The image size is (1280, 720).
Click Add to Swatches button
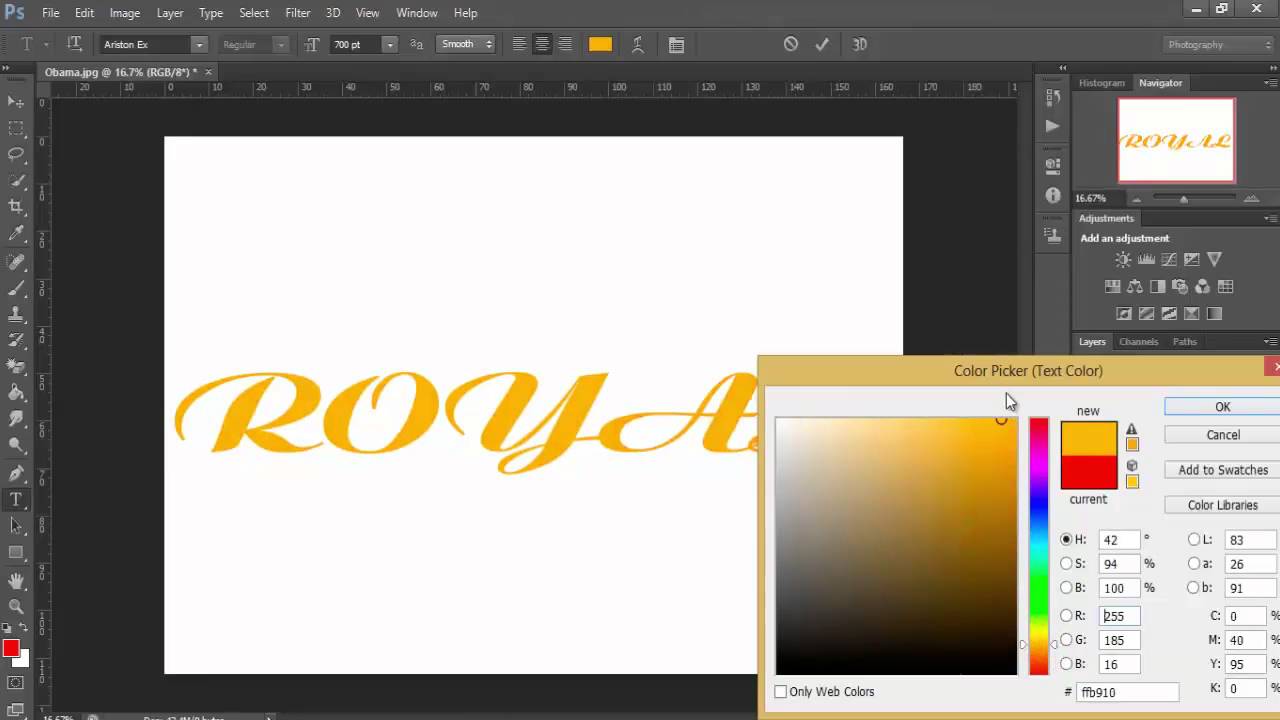[x=1222, y=470]
